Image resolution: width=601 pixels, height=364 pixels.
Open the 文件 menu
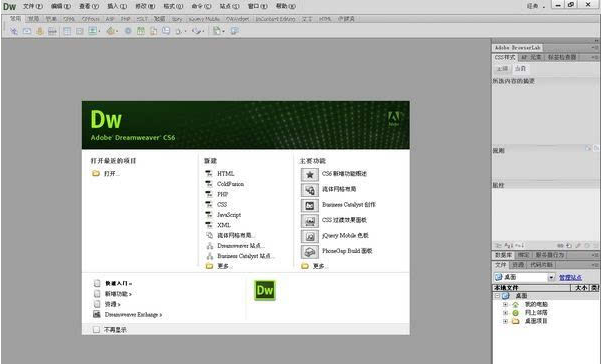tap(33, 6)
